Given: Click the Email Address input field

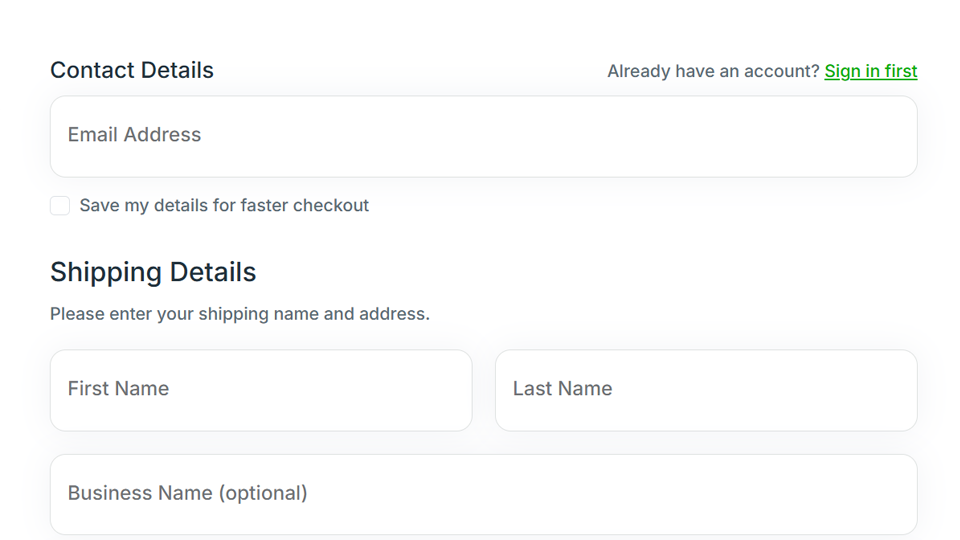Looking at the screenshot, I should 483,136.
